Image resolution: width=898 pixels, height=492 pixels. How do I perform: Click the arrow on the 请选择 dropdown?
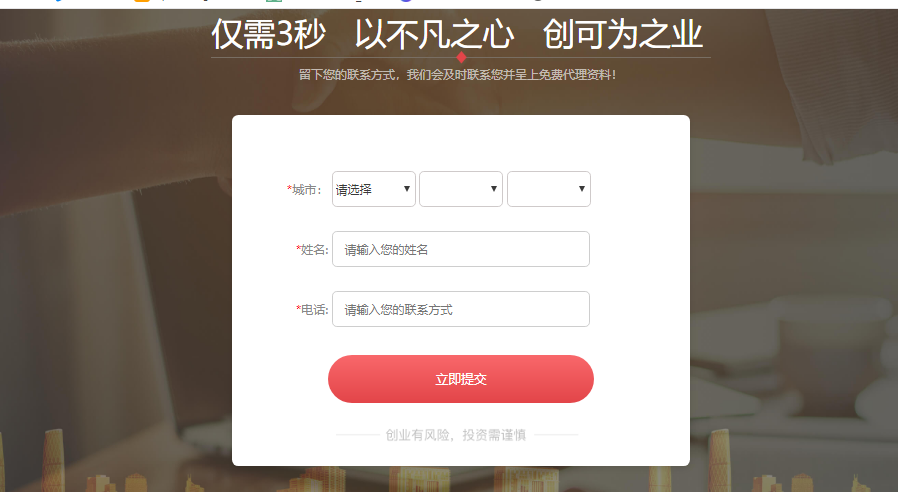coord(407,189)
